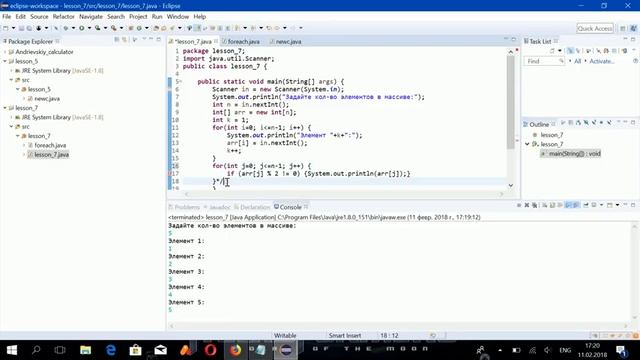Open the Debug configurations dropdown arrow

pyautogui.click(x=73, y=28)
